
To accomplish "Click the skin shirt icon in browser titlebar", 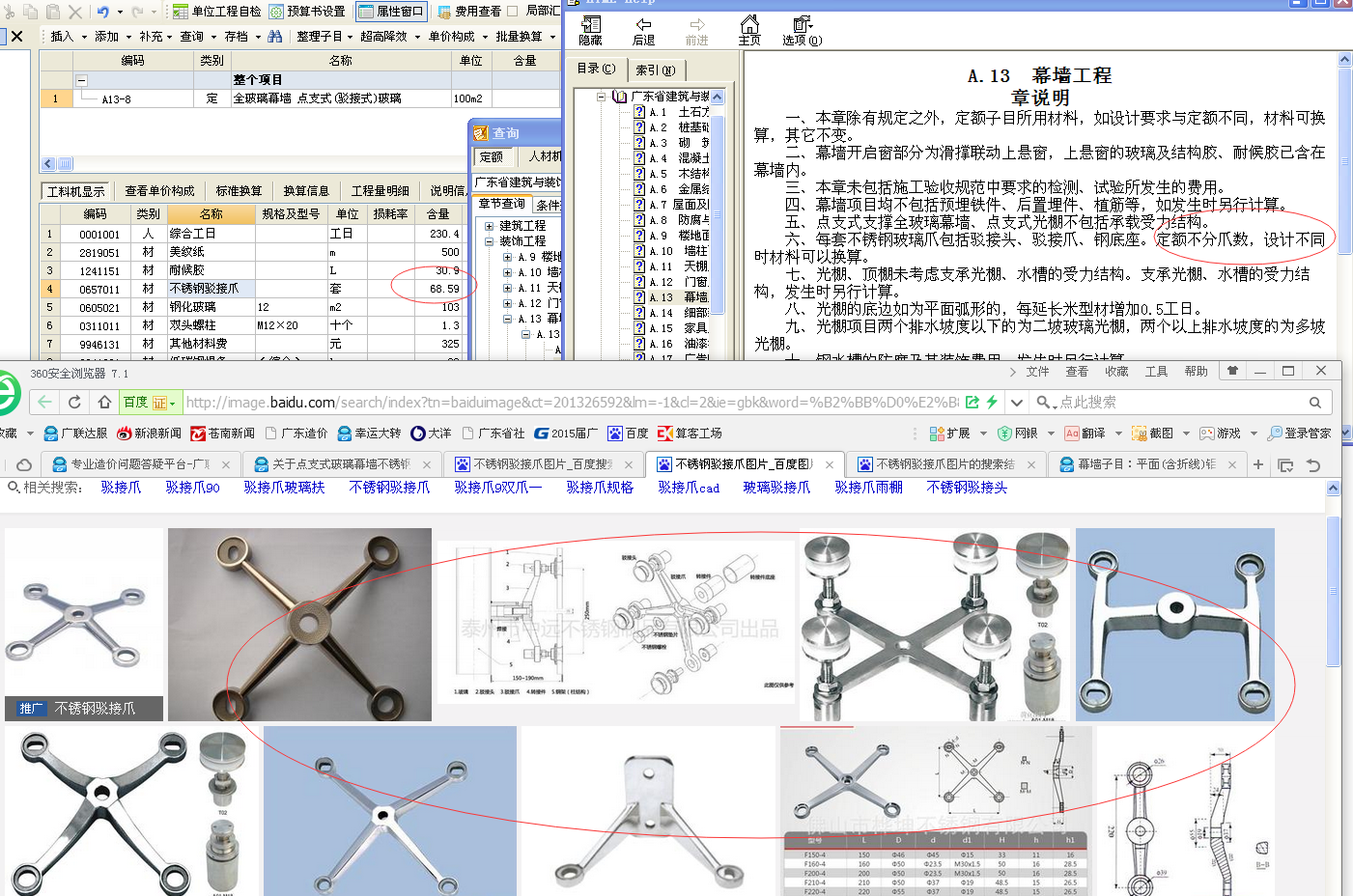I will [1232, 371].
